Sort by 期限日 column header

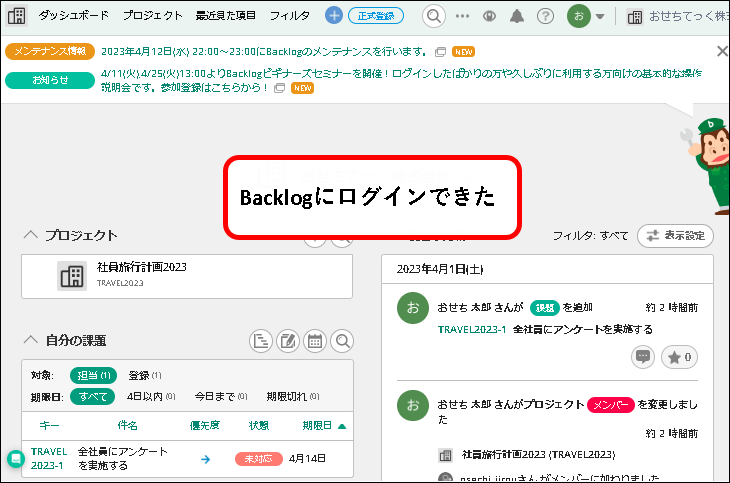click(x=324, y=425)
